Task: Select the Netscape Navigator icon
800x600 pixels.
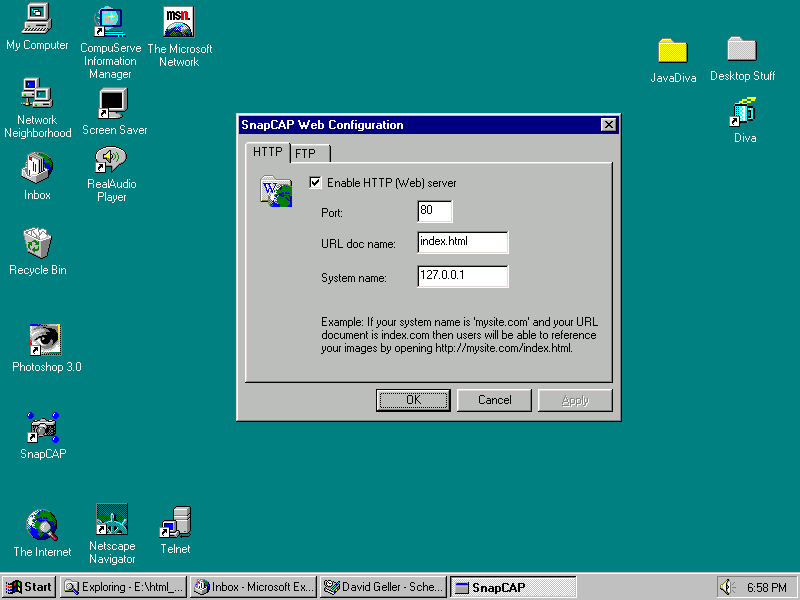Action: [111, 520]
